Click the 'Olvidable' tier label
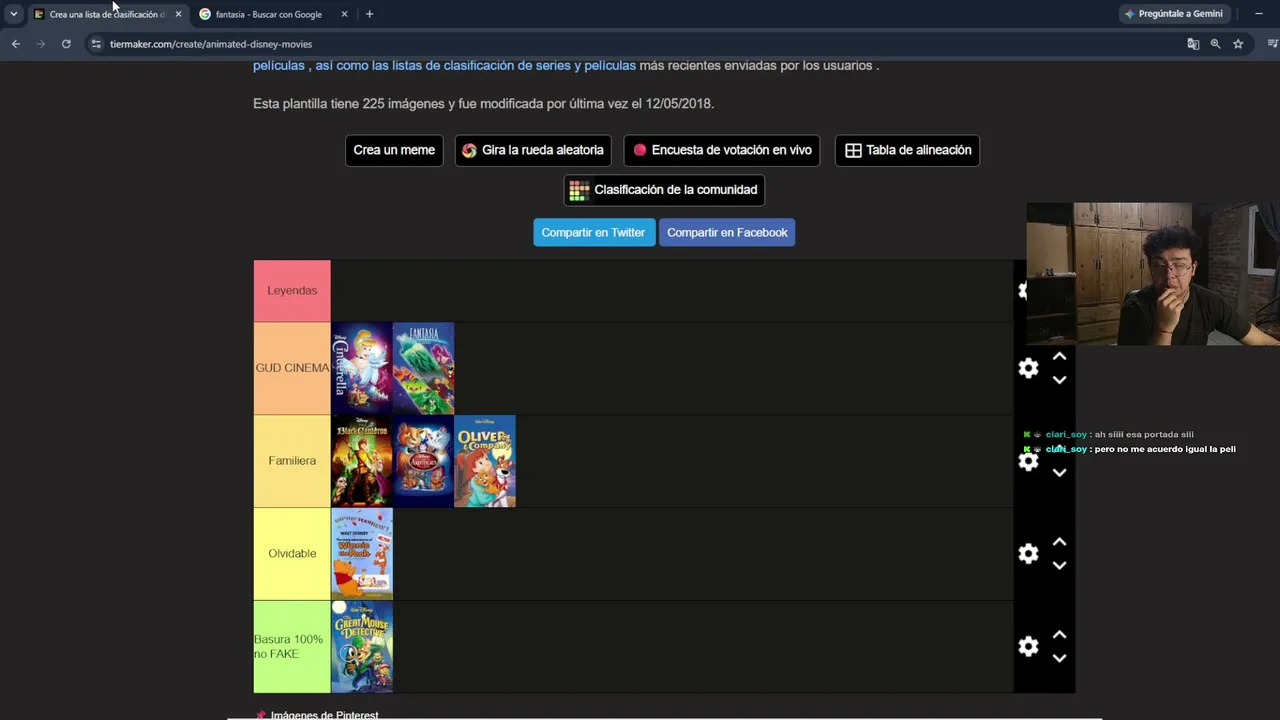This screenshot has width=1280, height=720. [x=292, y=554]
